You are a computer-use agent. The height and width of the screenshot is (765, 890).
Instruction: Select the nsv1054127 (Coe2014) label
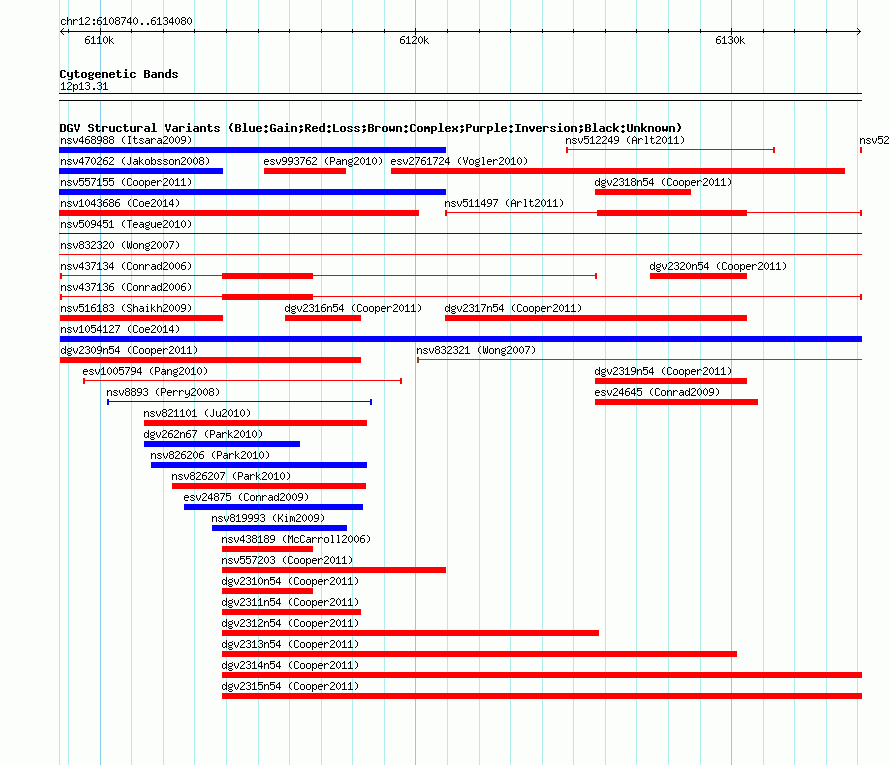[x=120, y=329]
